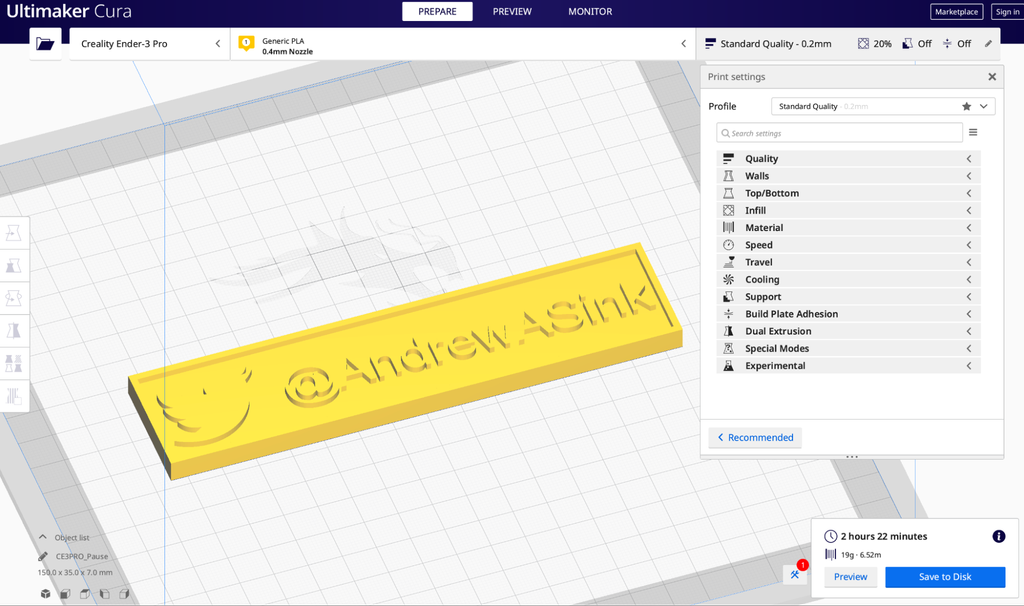Select the Move tool in left toolbar

click(x=14, y=233)
